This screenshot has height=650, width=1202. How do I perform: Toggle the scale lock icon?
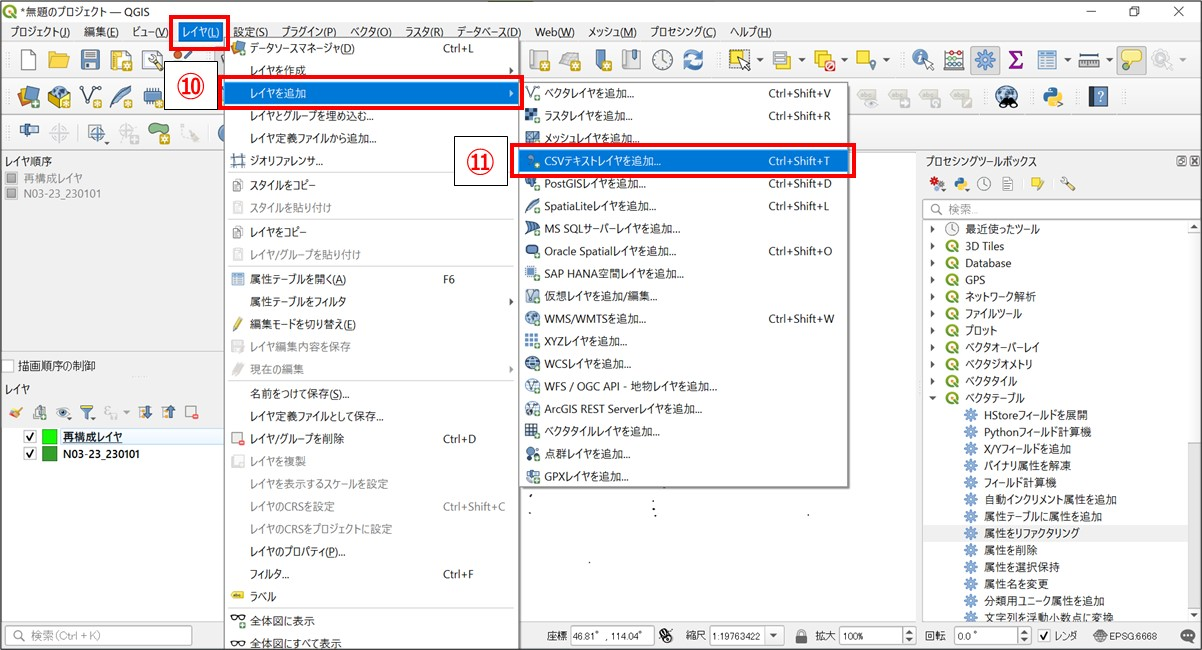tap(801, 636)
